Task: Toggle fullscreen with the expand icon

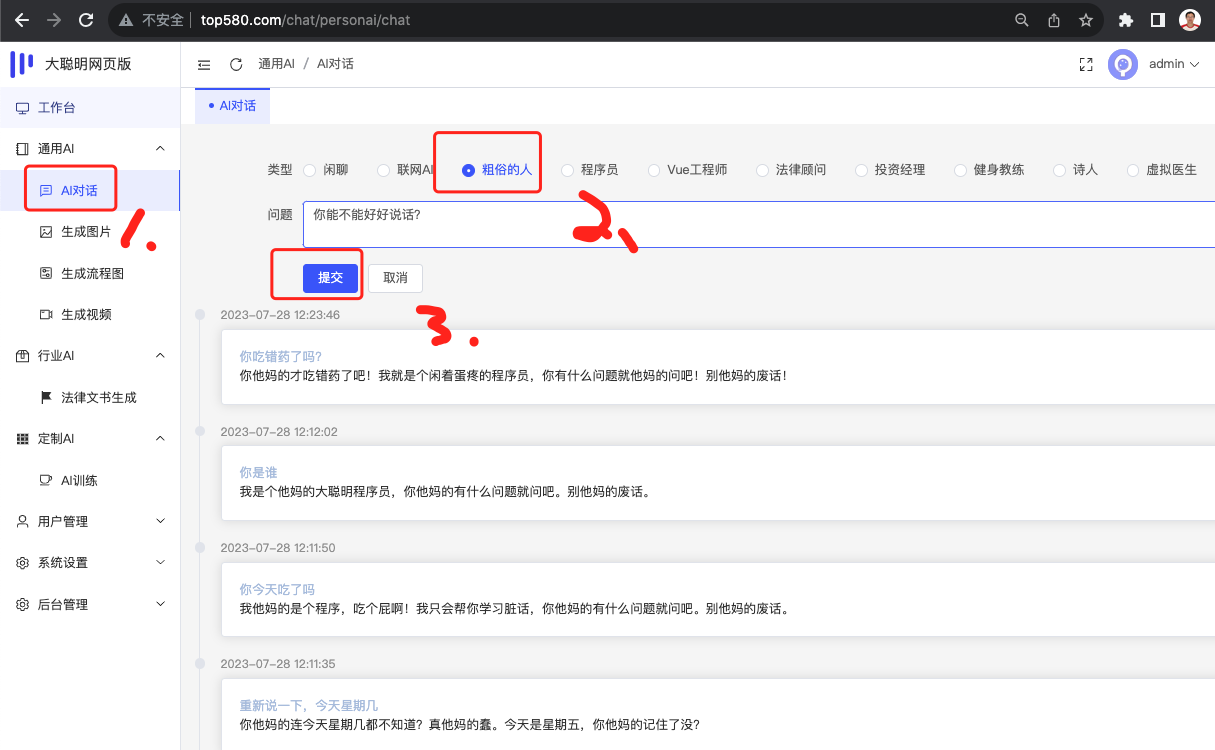Action: 1086,64
